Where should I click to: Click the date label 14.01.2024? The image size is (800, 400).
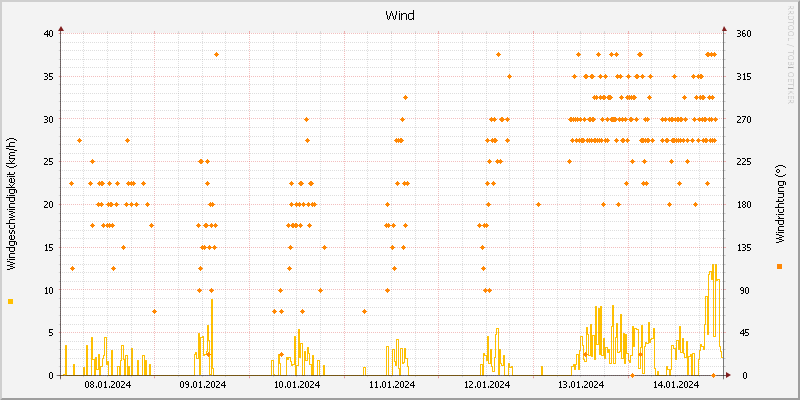(676, 385)
